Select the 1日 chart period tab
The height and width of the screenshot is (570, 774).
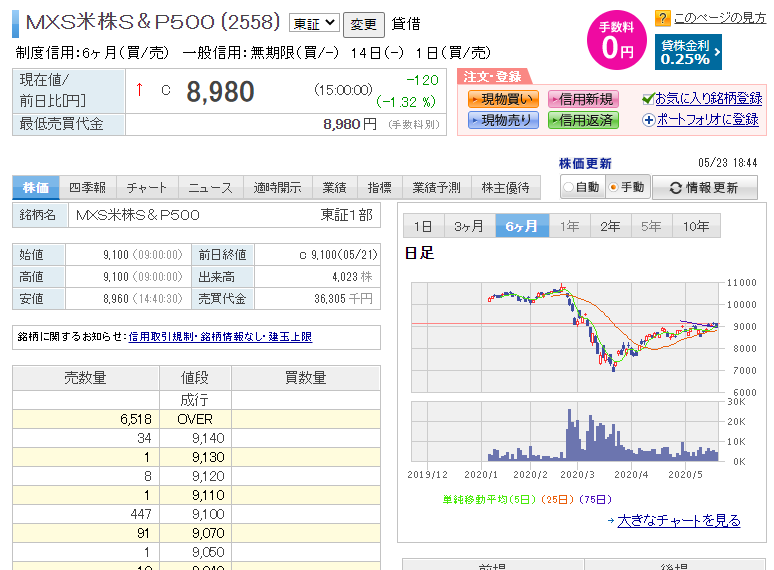(x=424, y=226)
